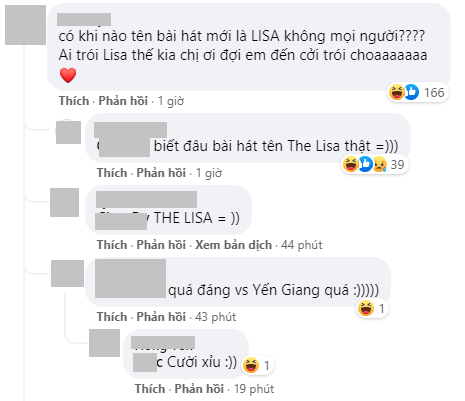
Task: Click Thích under the Cười xỉu comment
Action: 150,389
